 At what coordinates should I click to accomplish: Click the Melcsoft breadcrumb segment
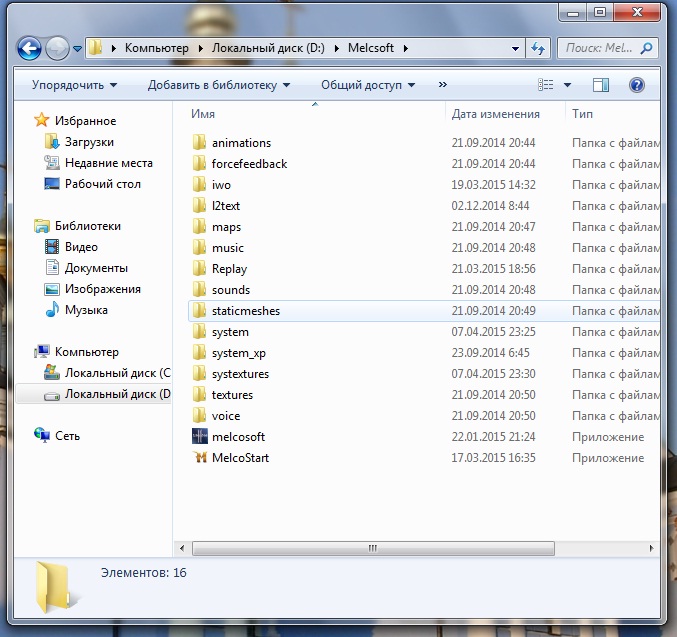coord(371,48)
